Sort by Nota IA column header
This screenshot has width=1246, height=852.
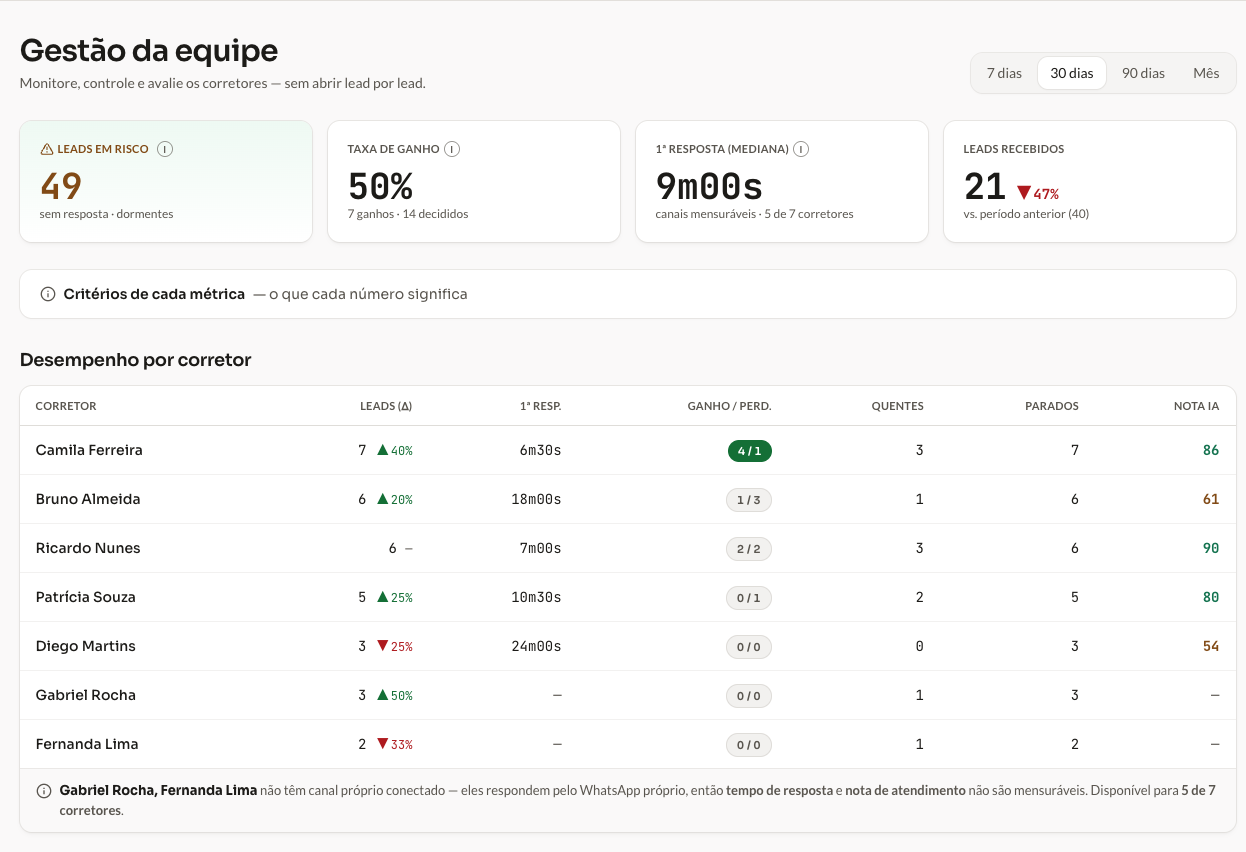pos(1196,406)
